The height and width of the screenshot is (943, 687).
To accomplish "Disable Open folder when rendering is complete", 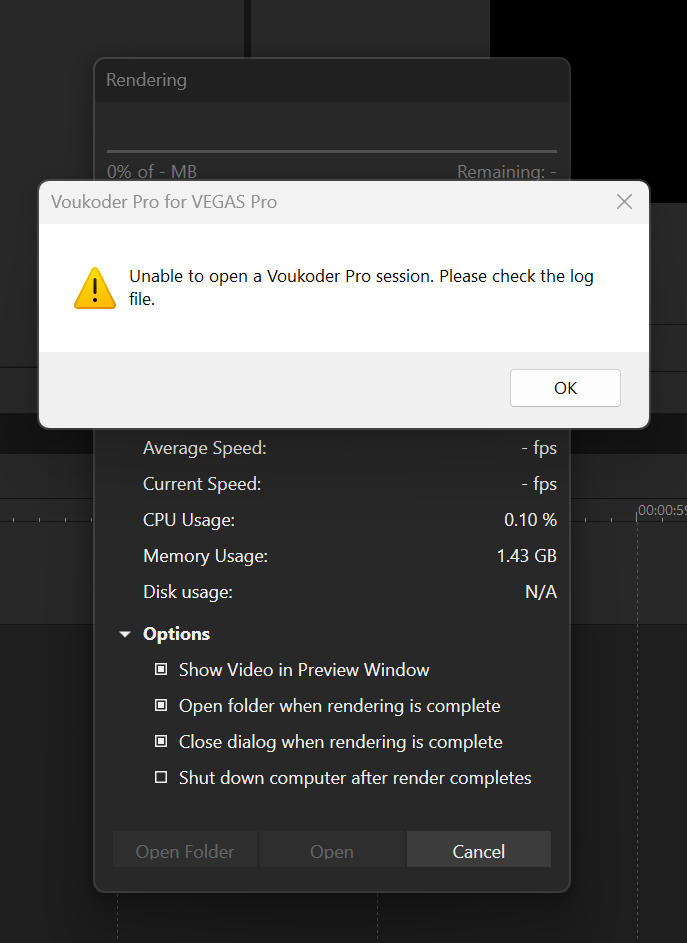I will (x=161, y=705).
